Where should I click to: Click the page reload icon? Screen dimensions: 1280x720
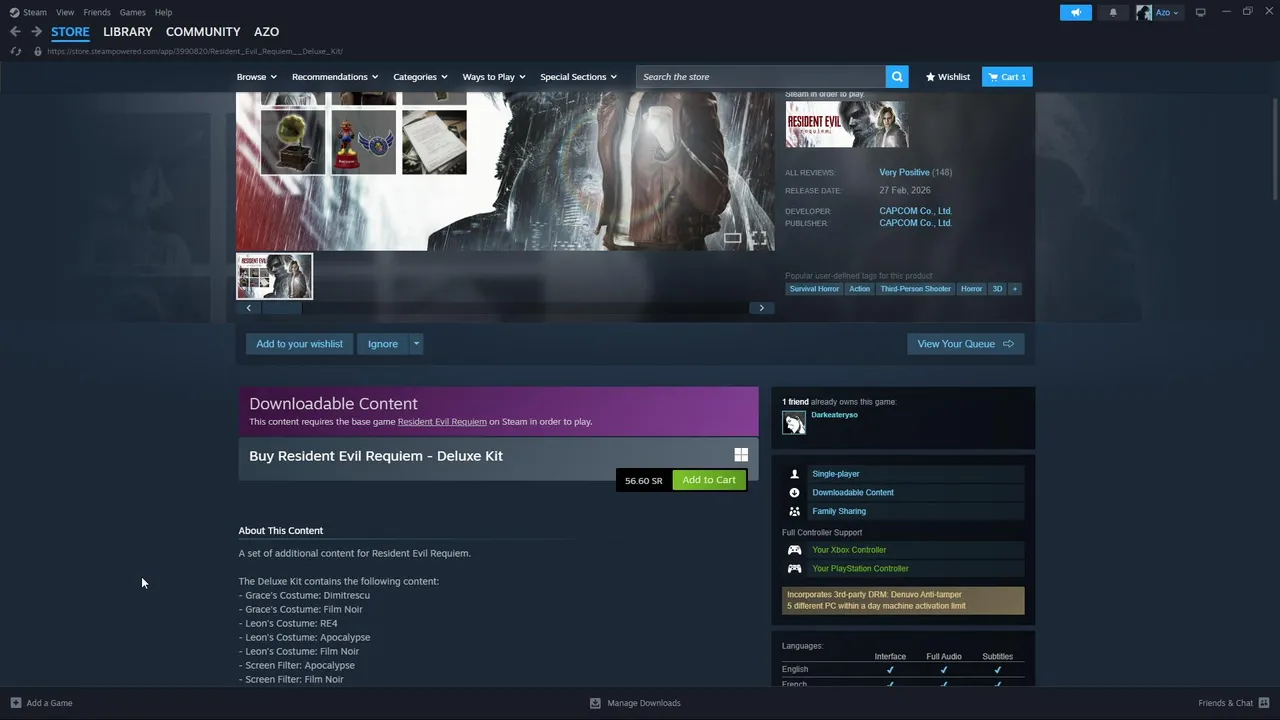coord(16,51)
